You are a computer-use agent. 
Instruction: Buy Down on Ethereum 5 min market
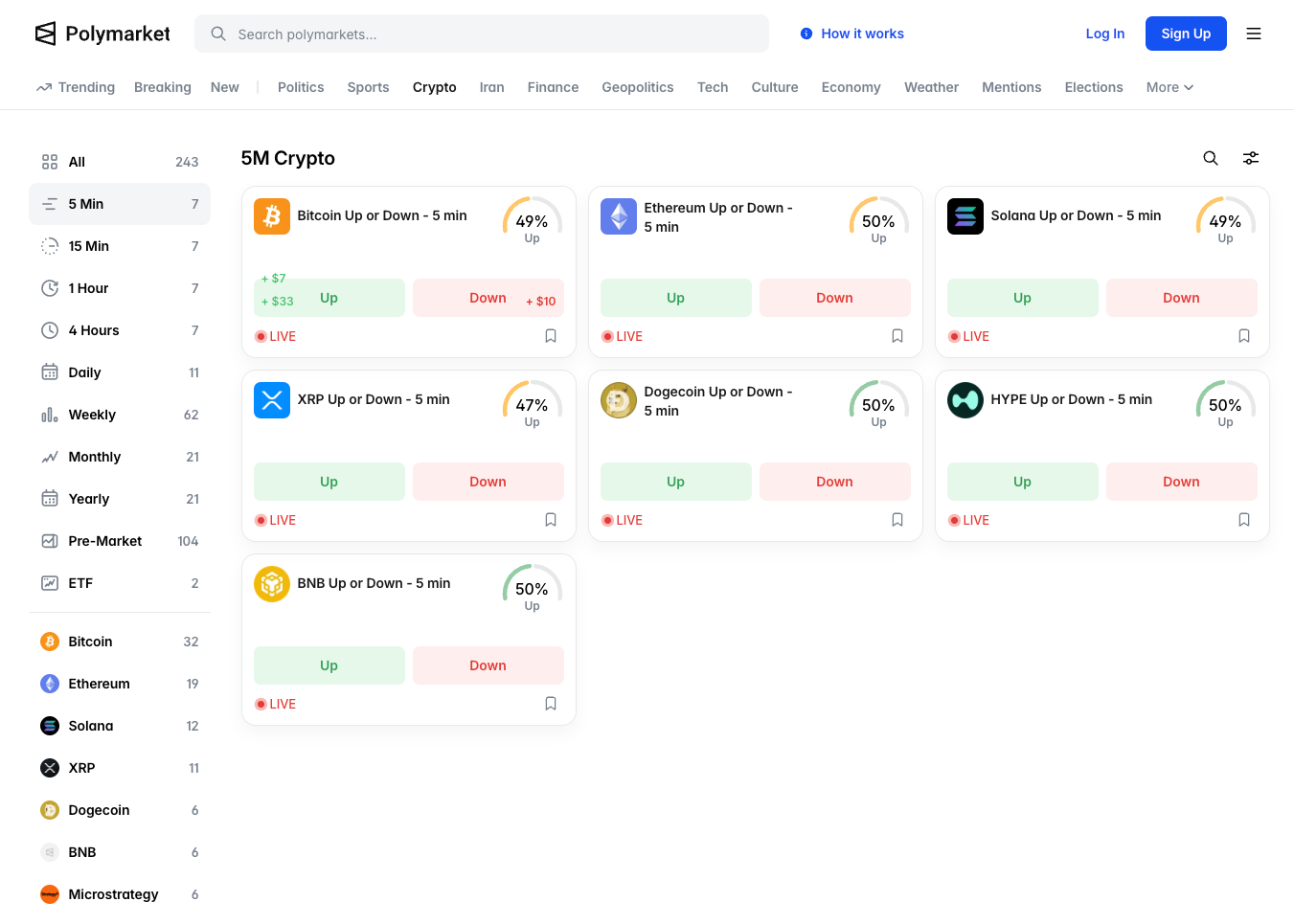coord(835,298)
